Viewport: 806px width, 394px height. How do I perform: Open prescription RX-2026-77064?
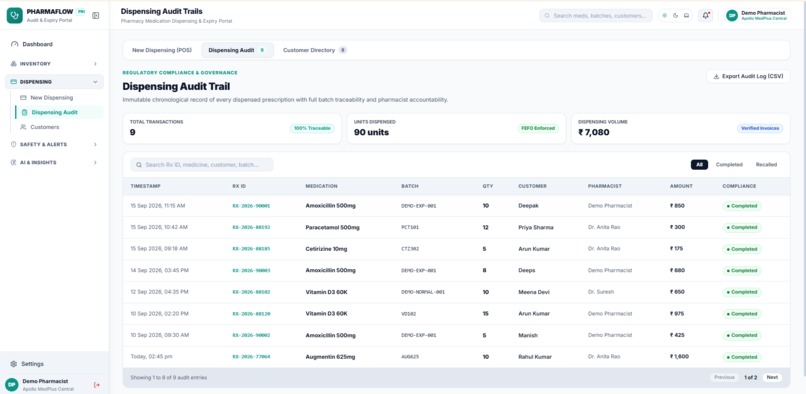click(x=251, y=357)
